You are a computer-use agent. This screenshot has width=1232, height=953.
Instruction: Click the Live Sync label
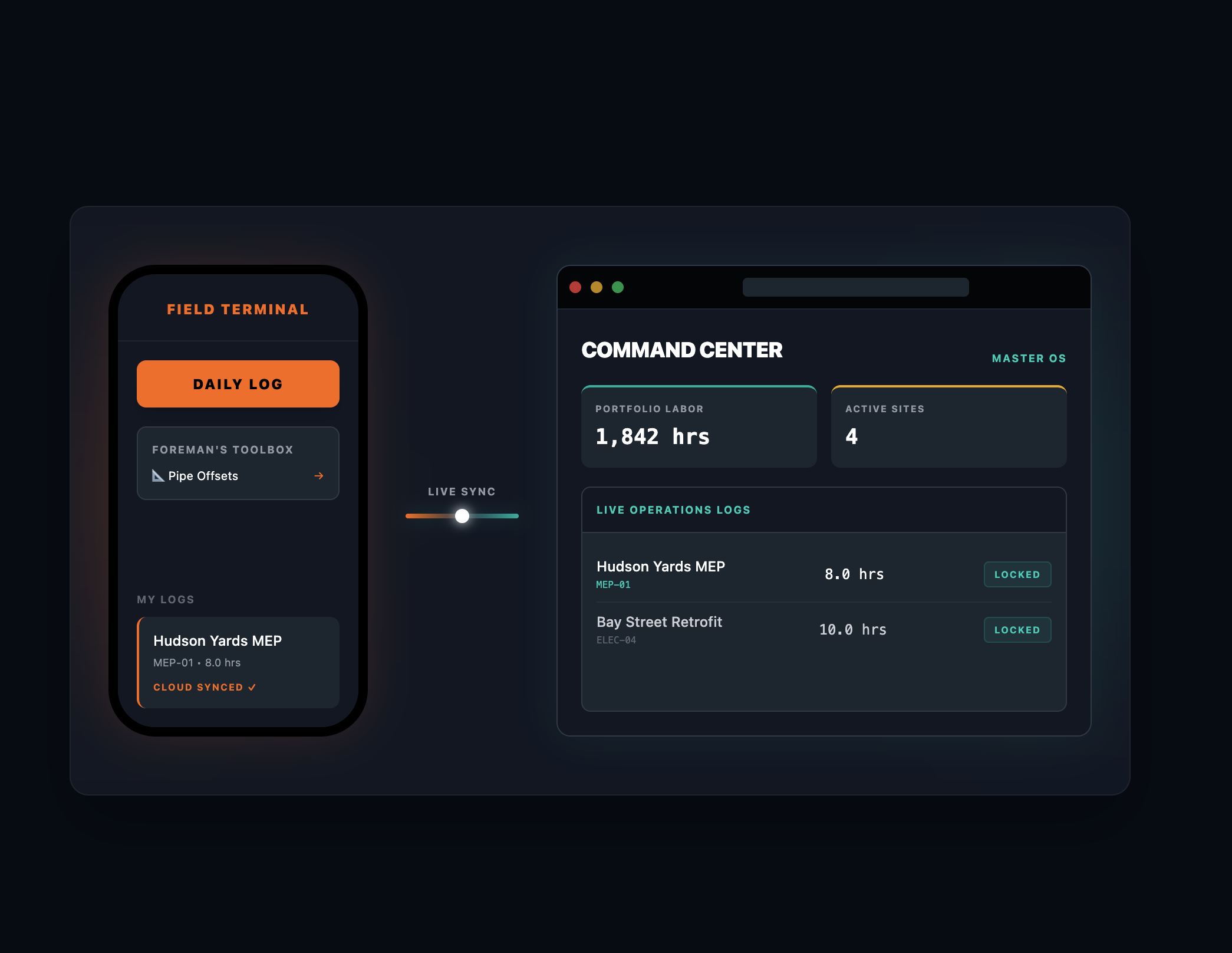coord(462,492)
